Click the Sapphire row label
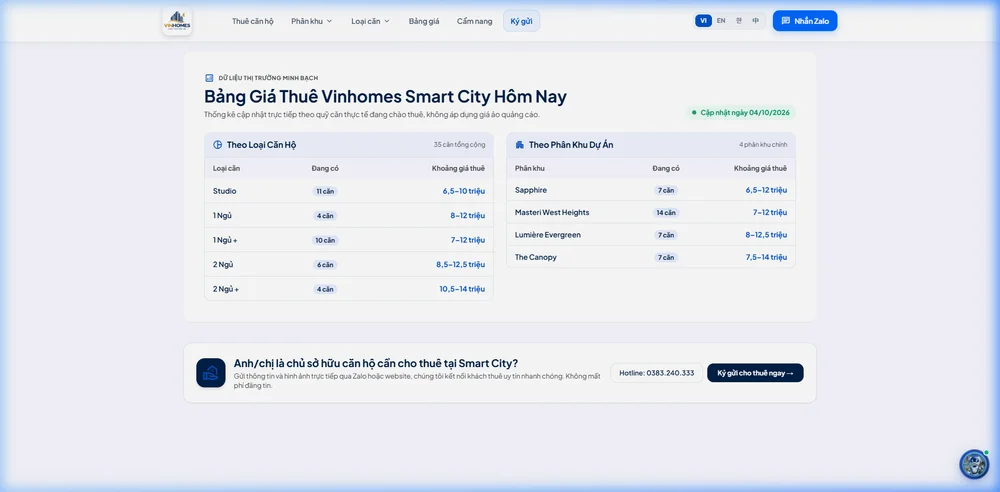 531,190
